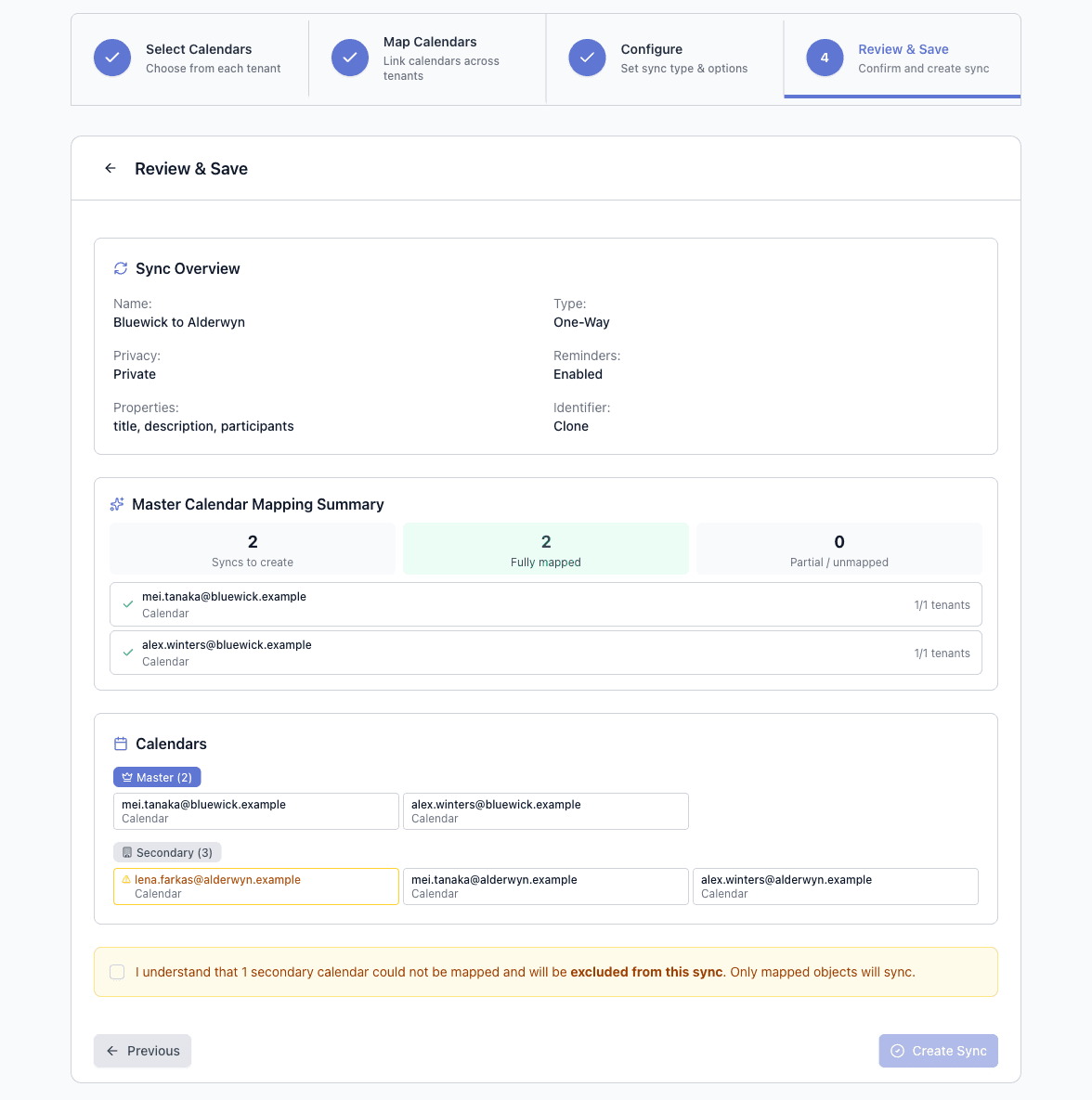This screenshot has height=1100, width=1092.
Task: Click the lena.farkas@alderwyn.example secondary calendar card
Action: [x=256, y=886]
